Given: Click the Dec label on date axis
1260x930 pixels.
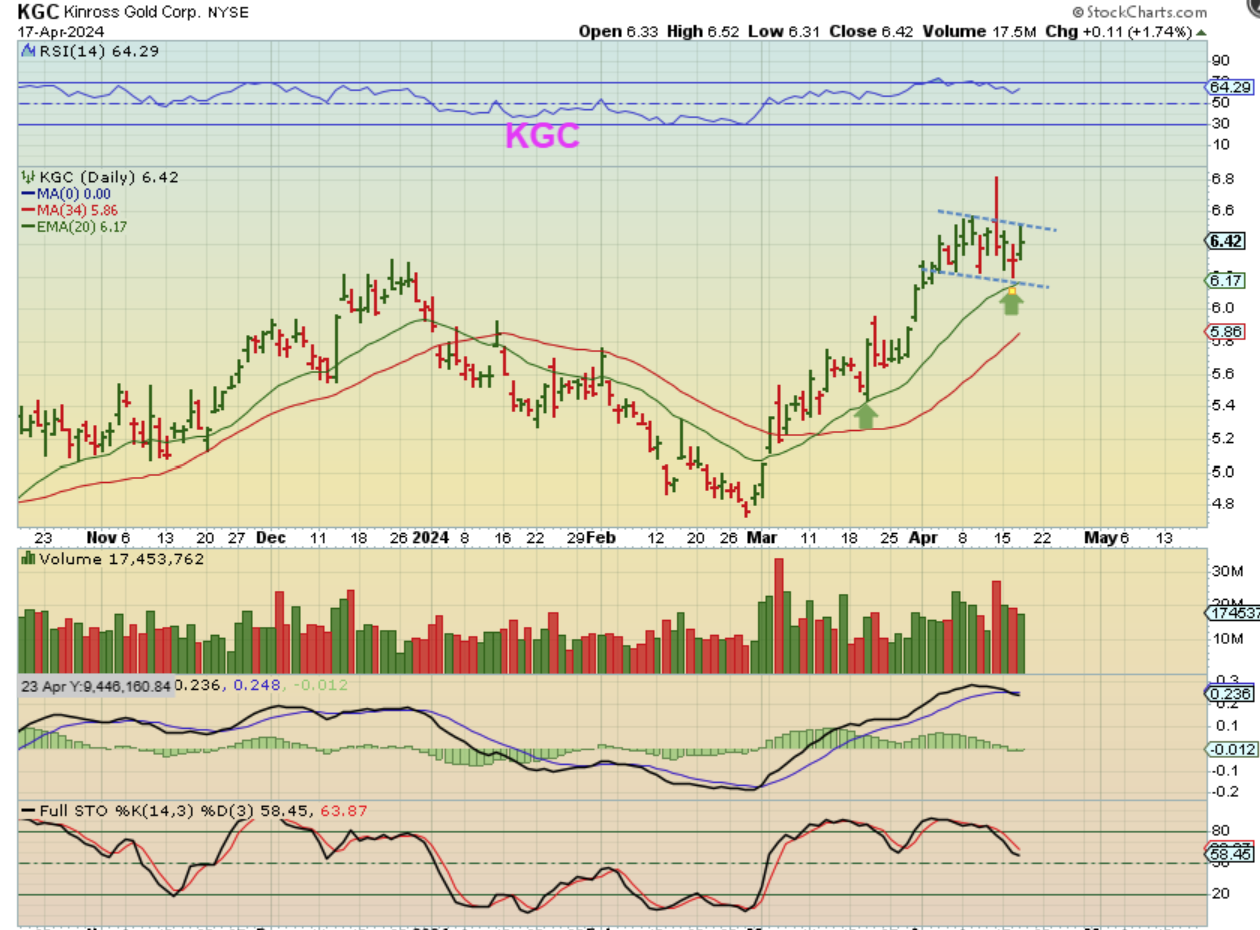Looking at the screenshot, I should (x=272, y=537).
